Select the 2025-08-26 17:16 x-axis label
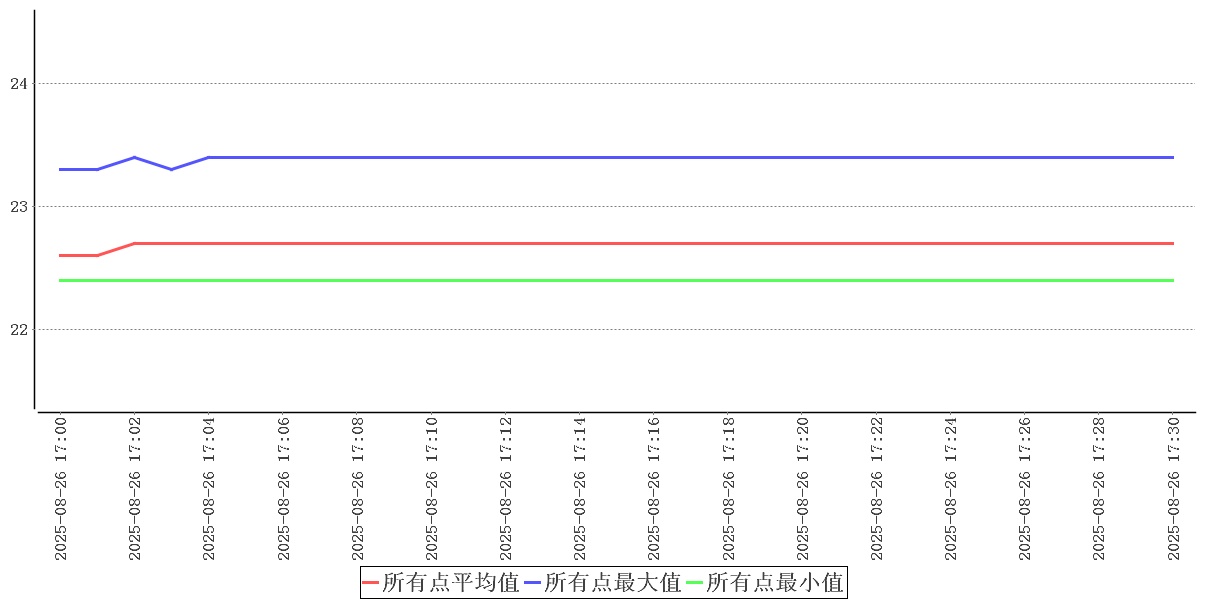Viewport: 1207px width, 600px height. (654, 488)
